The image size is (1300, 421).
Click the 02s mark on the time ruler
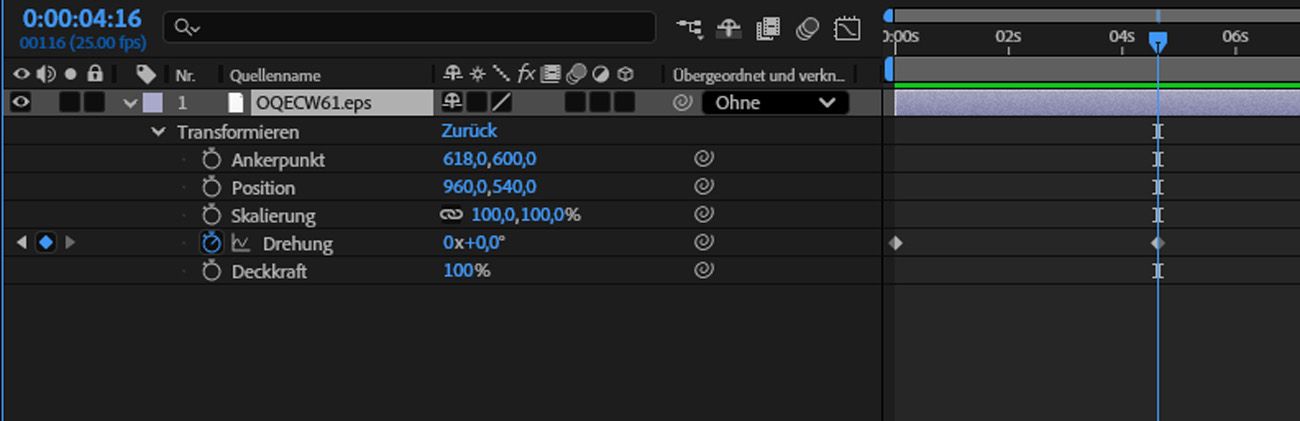click(1008, 37)
